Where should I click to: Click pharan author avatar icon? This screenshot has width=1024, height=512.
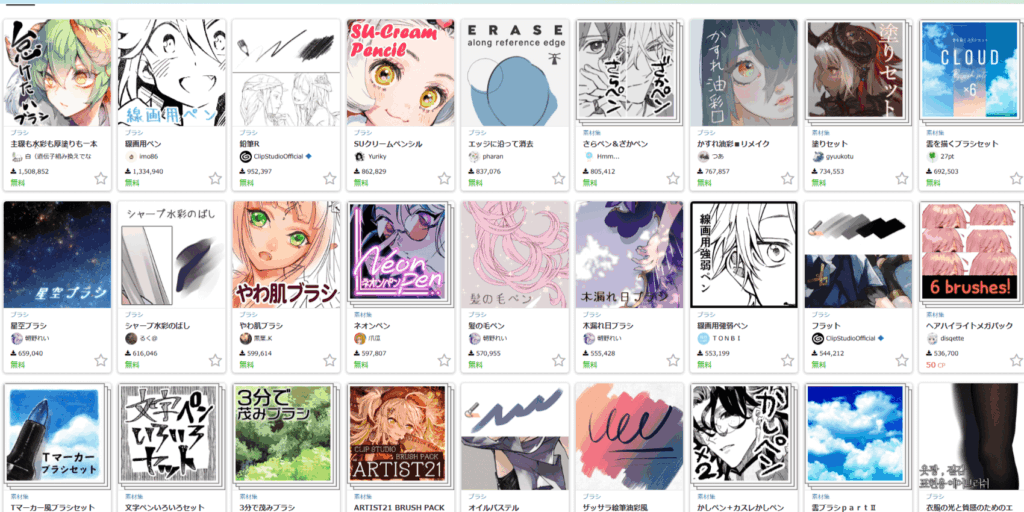click(x=474, y=157)
